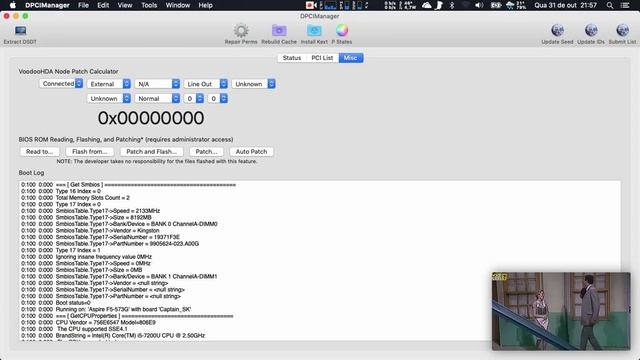Open the Edit menu

(103, 5)
